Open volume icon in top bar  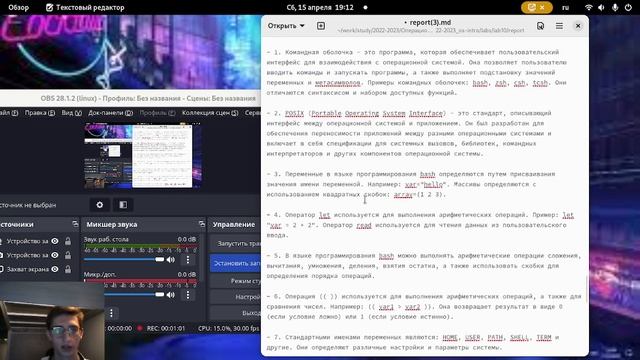click(601, 7)
